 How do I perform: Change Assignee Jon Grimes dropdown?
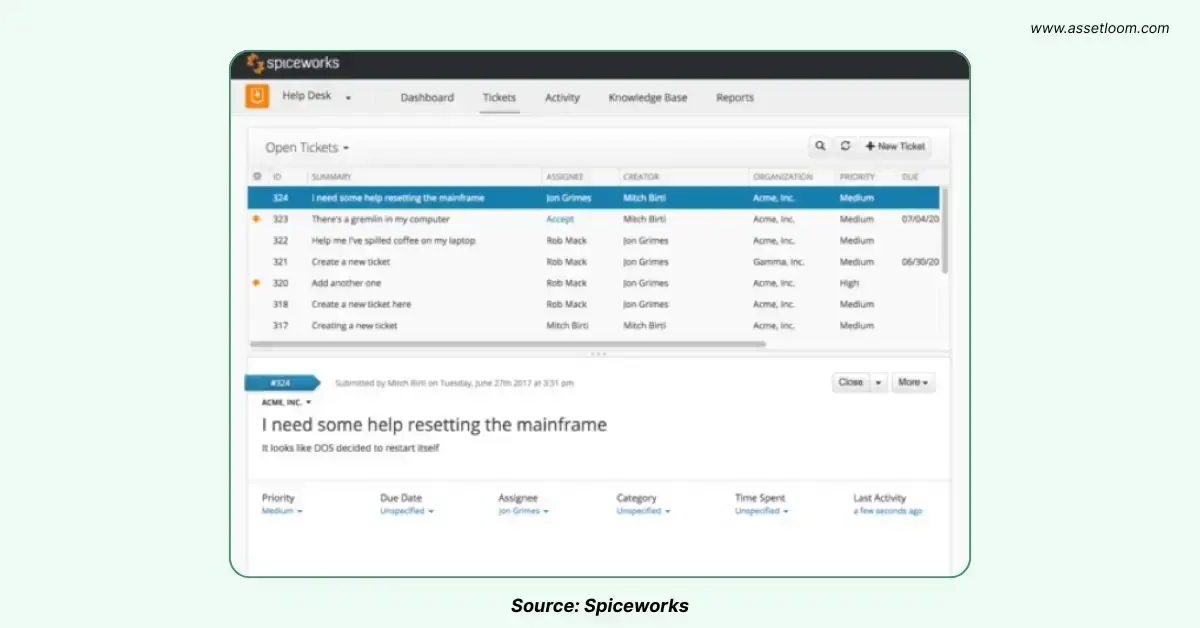pos(524,511)
